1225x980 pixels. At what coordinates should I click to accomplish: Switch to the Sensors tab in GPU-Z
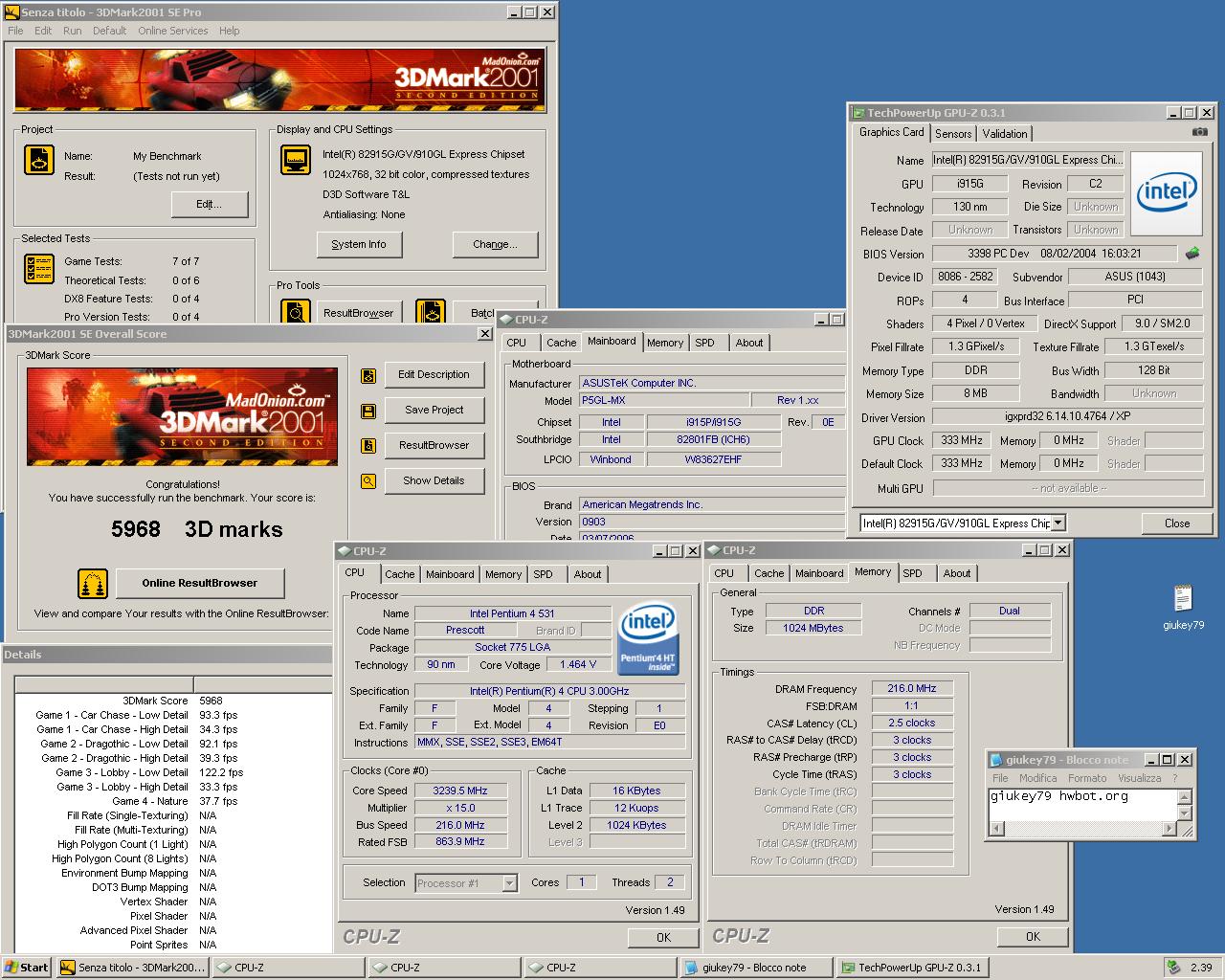953,134
